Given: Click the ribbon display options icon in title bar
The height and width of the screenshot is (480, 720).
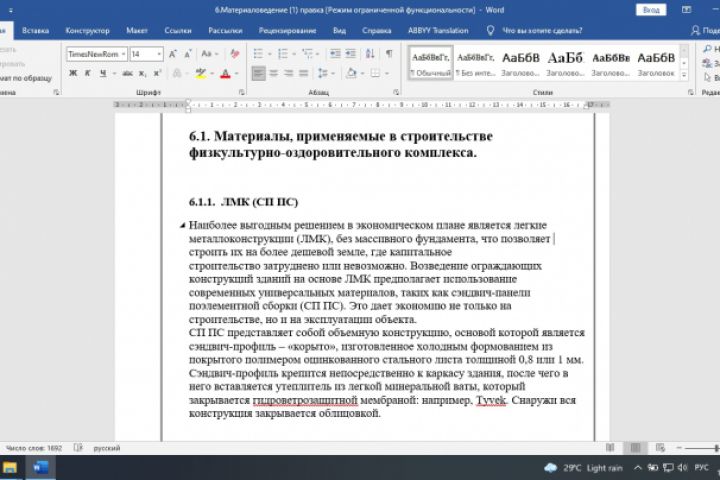Looking at the screenshot, I should (686, 10).
